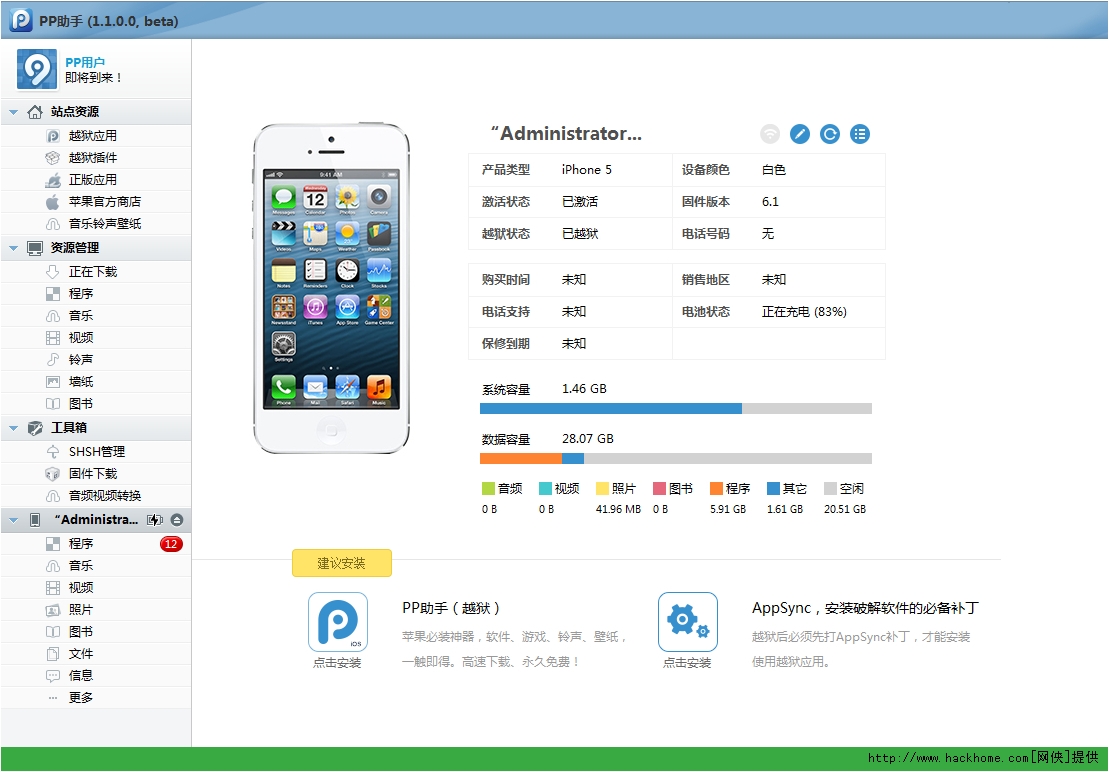1109x772 pixels.
Task: Select the 建议安装 tab
Action: click(342, 563)
